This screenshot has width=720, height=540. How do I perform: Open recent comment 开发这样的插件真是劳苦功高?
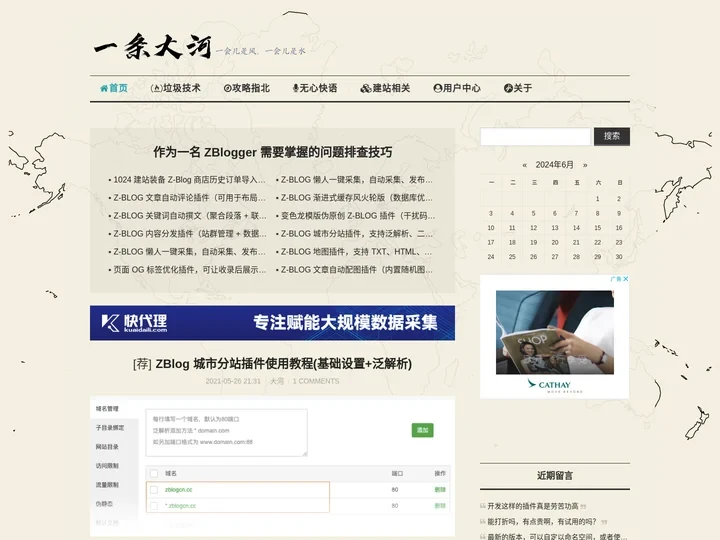click(533, 506)
